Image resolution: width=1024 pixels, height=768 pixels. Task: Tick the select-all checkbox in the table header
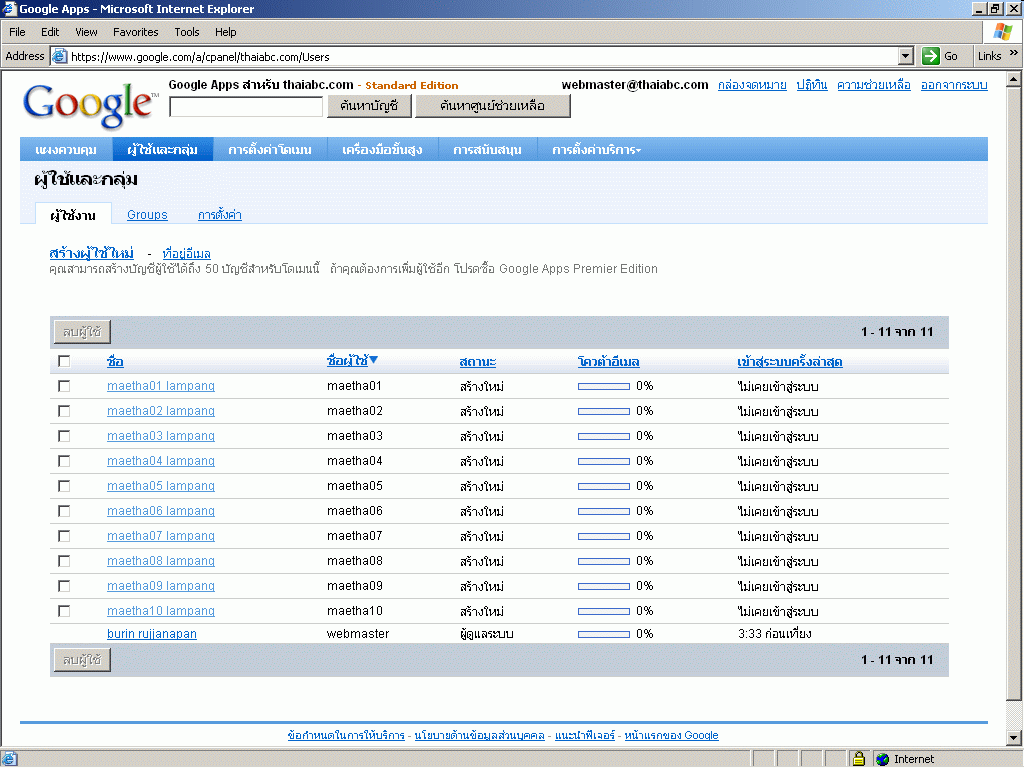coord(64,361)
